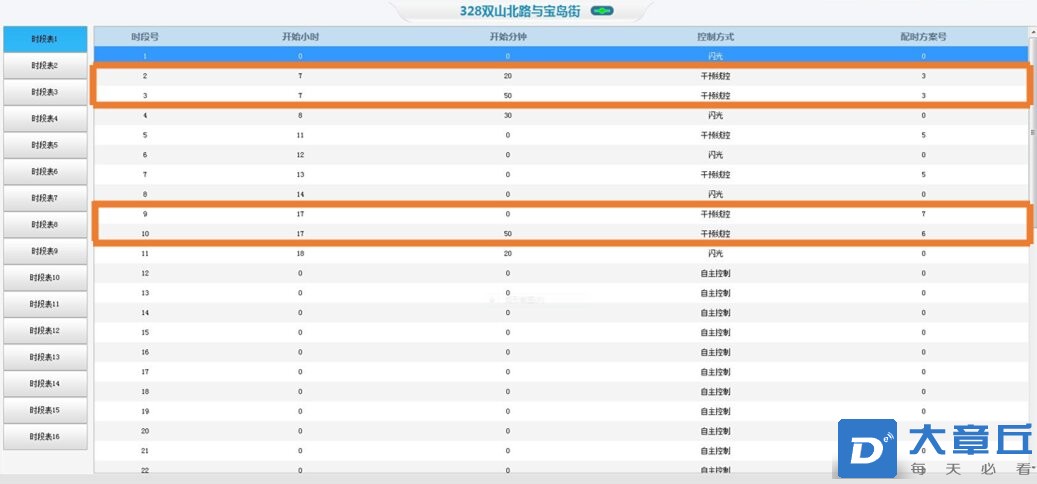Click the period number cell '15'

[145, 333]
